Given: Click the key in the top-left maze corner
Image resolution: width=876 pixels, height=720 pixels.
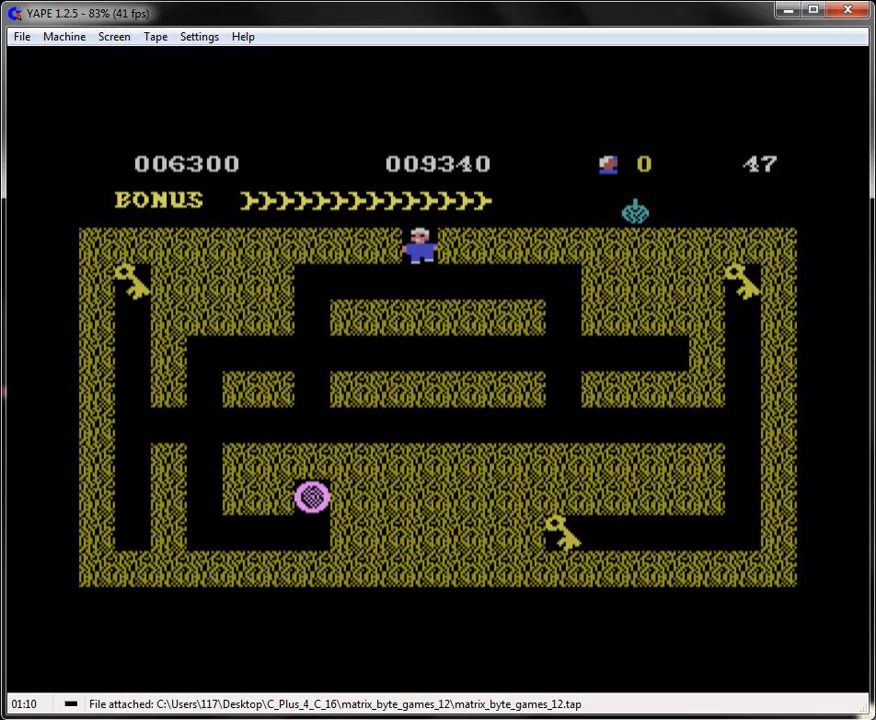Looking at the screenshot, I should pos(132,281).
